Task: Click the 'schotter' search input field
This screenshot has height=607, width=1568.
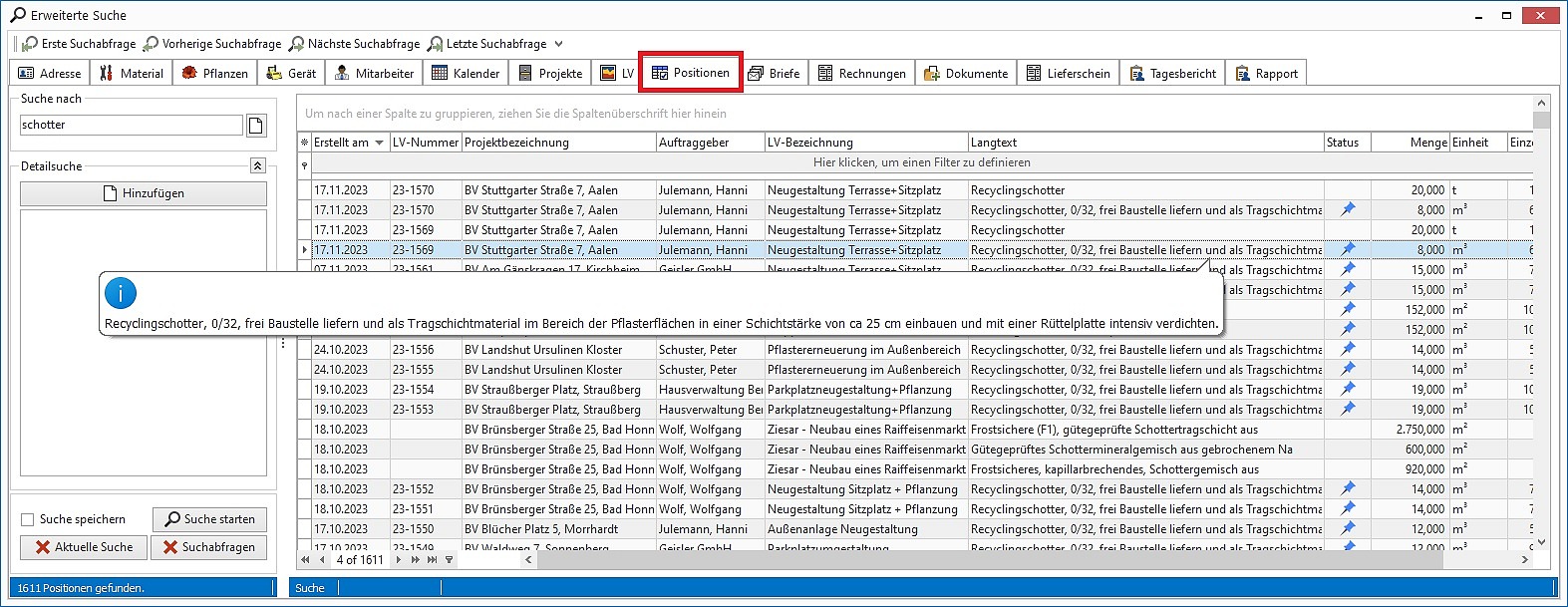Action: (132, 125)
